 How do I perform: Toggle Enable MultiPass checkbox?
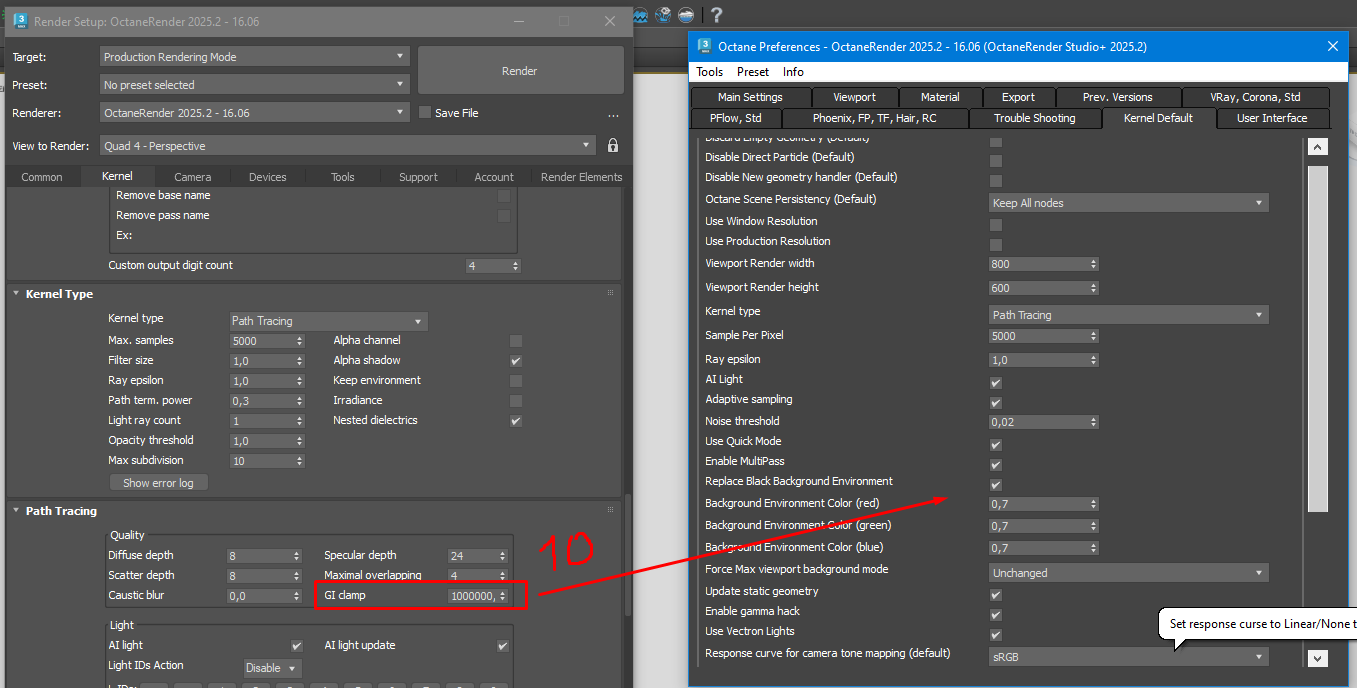coord(996,465)
